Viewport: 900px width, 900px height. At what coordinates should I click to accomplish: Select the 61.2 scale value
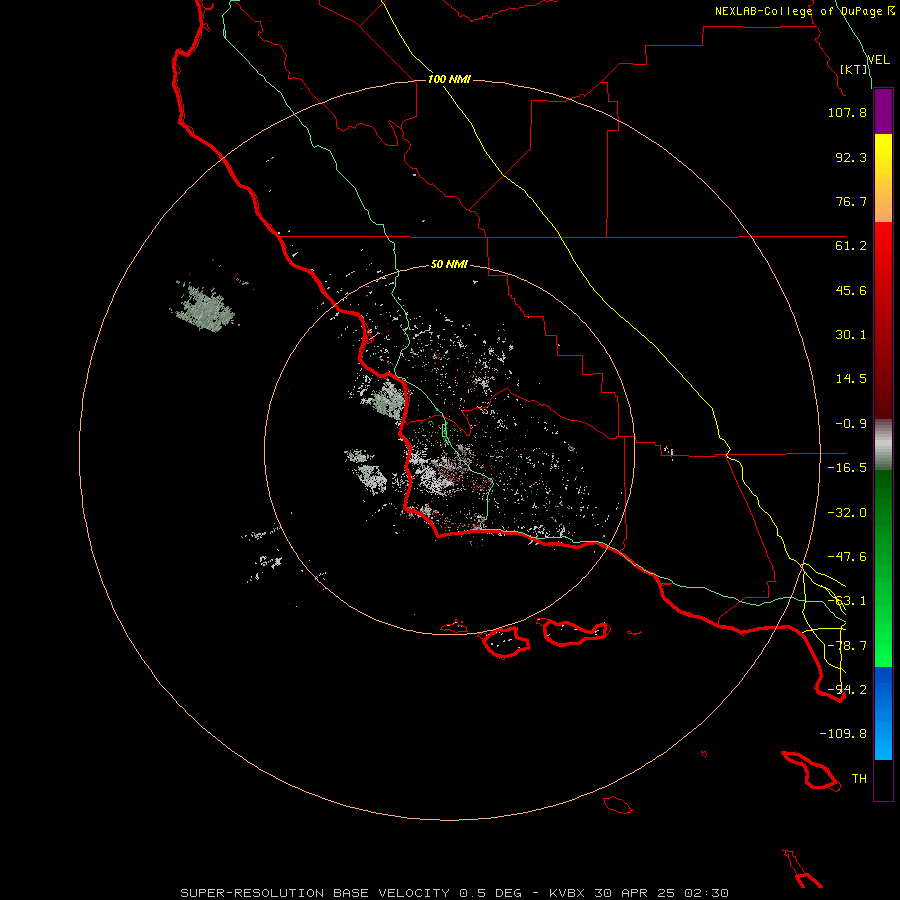(x=851, y=246)
